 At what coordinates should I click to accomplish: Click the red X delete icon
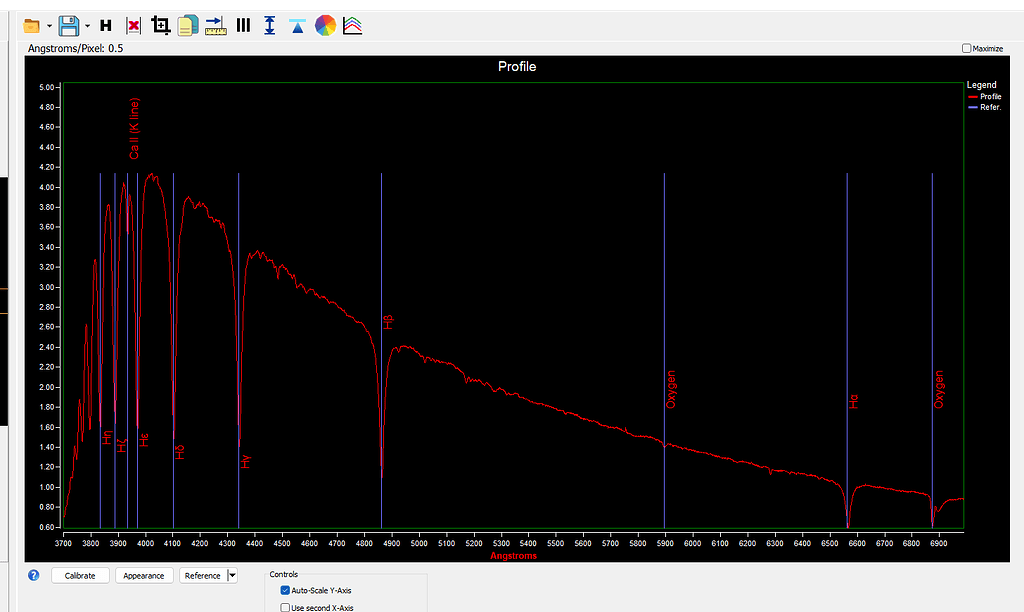click(133, 26)
